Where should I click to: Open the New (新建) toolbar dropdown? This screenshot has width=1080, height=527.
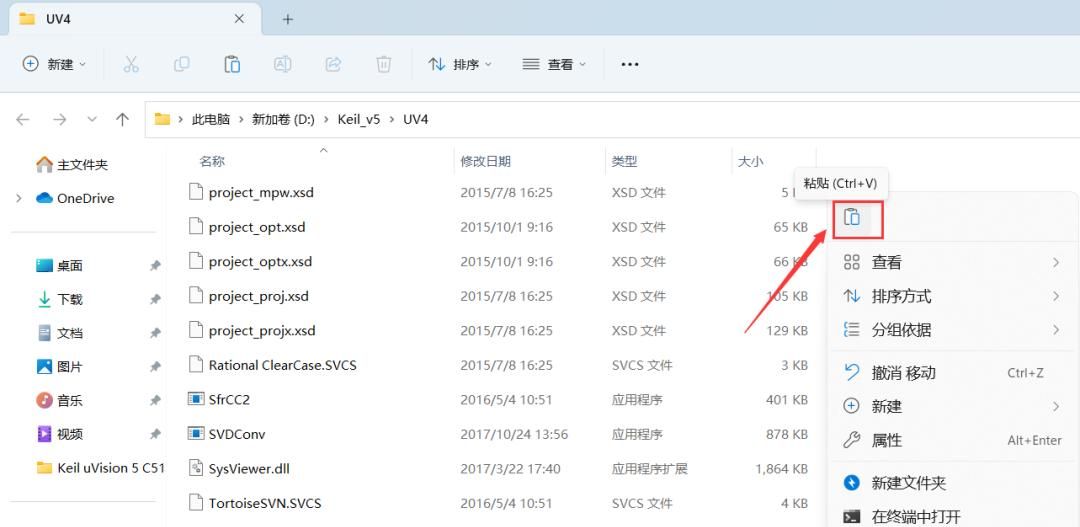tap(54, 64)
